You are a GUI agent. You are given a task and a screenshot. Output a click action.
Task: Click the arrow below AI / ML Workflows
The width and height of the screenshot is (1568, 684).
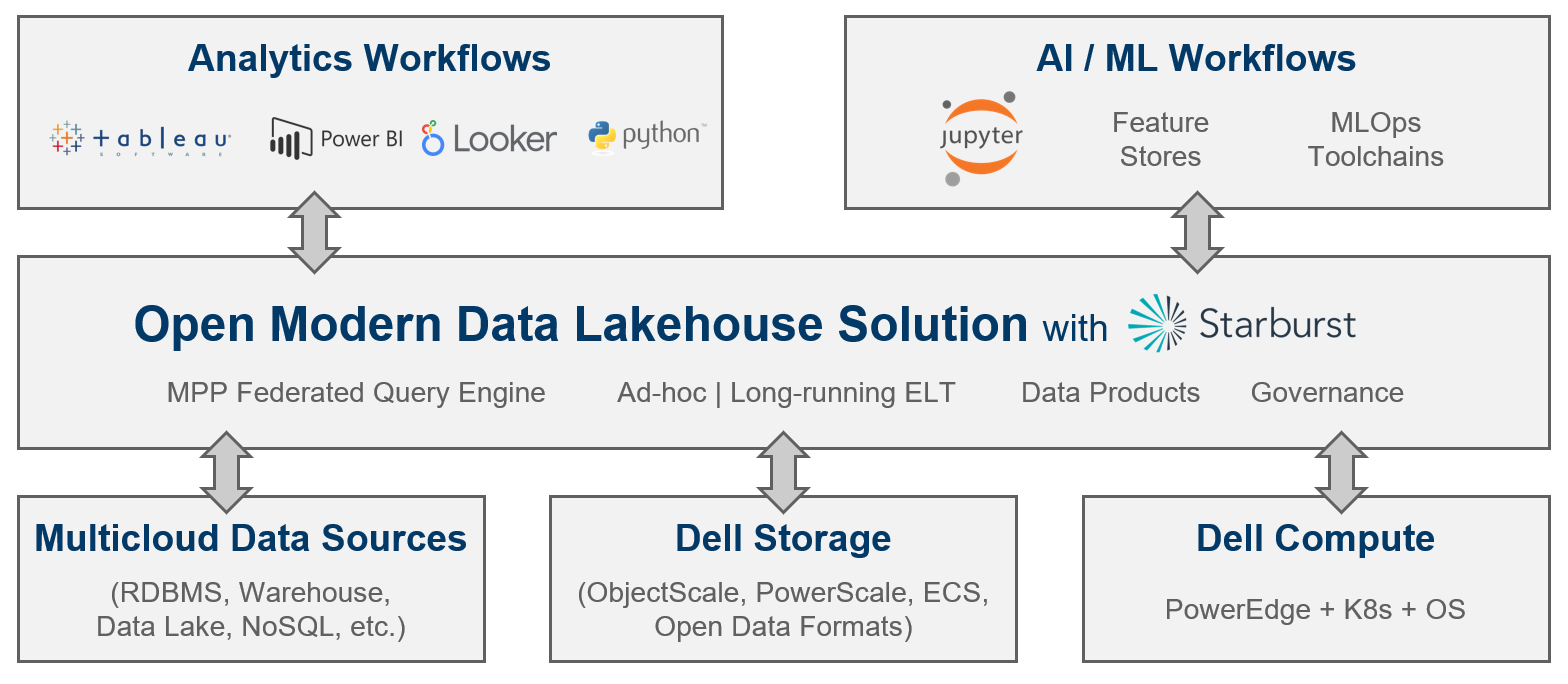[1196, 232]
